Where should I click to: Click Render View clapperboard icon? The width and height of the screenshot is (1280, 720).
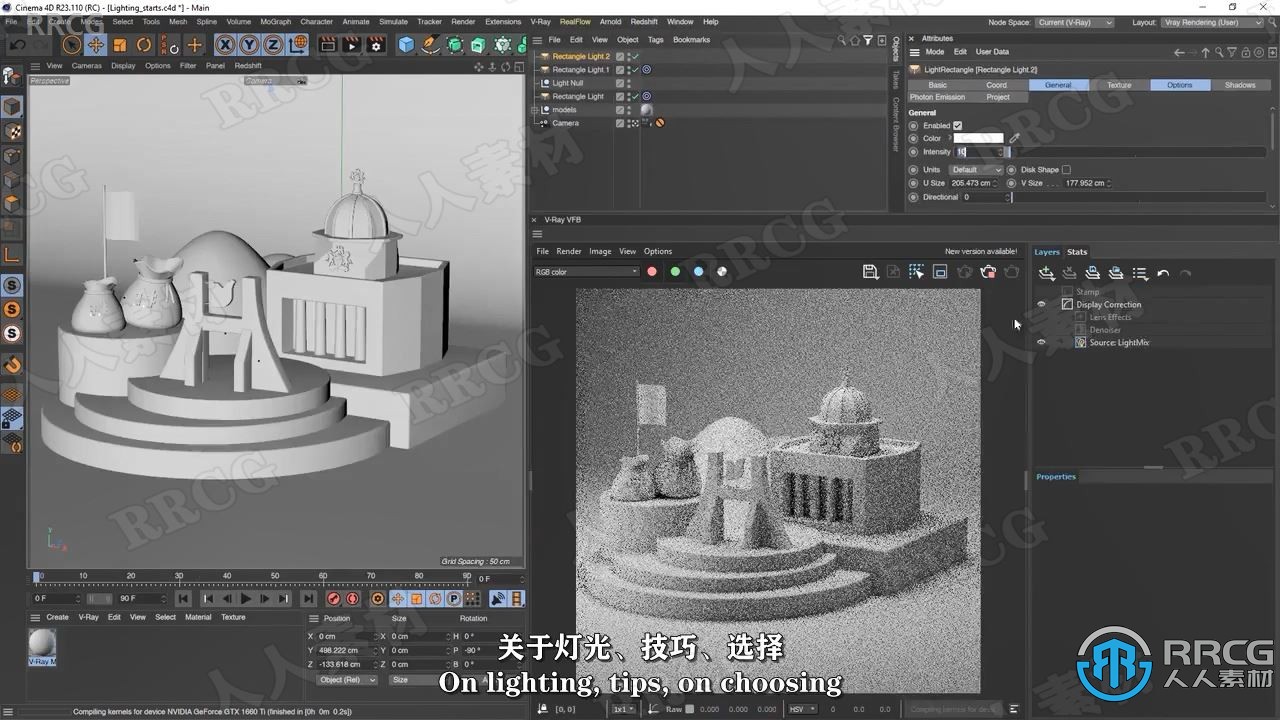point(327,44)
